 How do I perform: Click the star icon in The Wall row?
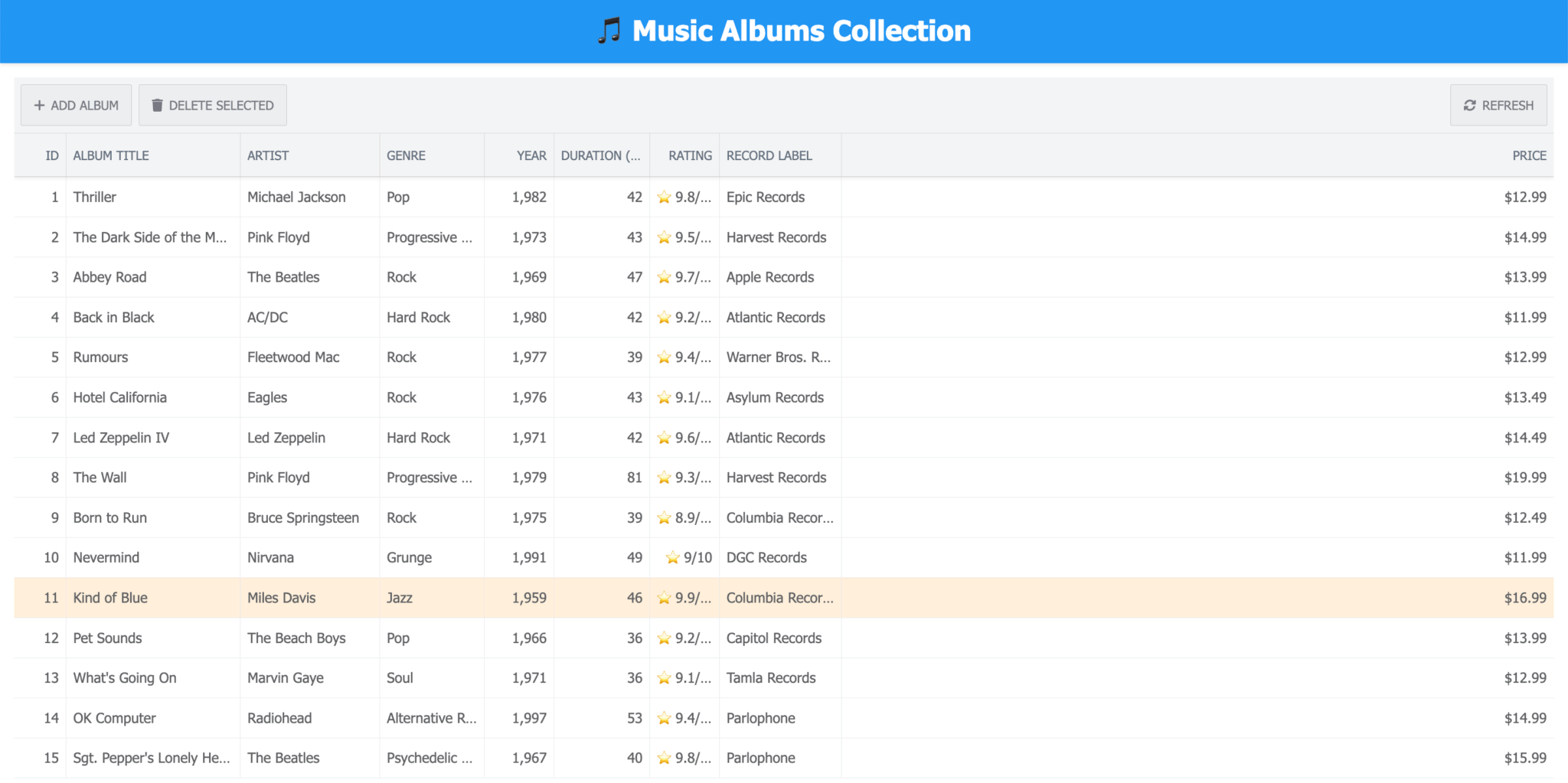[664, 478]
